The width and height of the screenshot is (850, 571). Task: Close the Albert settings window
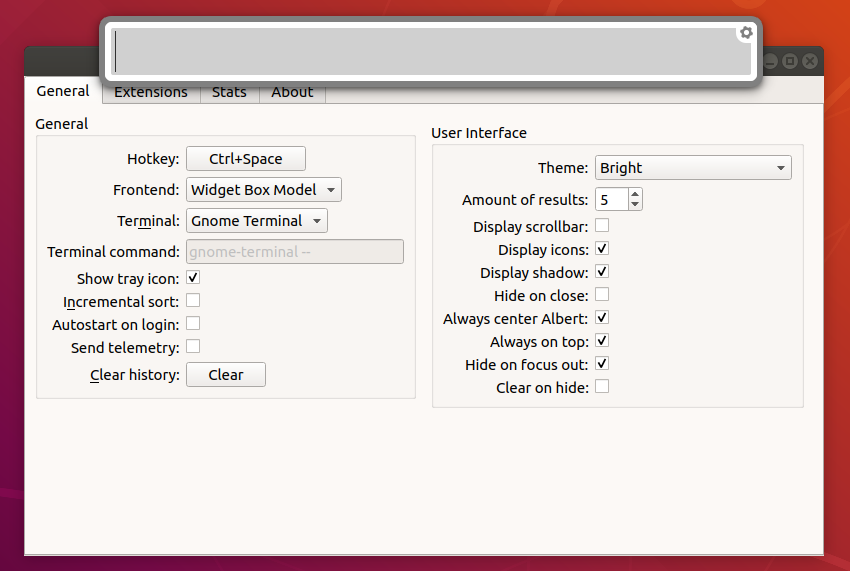[810, 61]
